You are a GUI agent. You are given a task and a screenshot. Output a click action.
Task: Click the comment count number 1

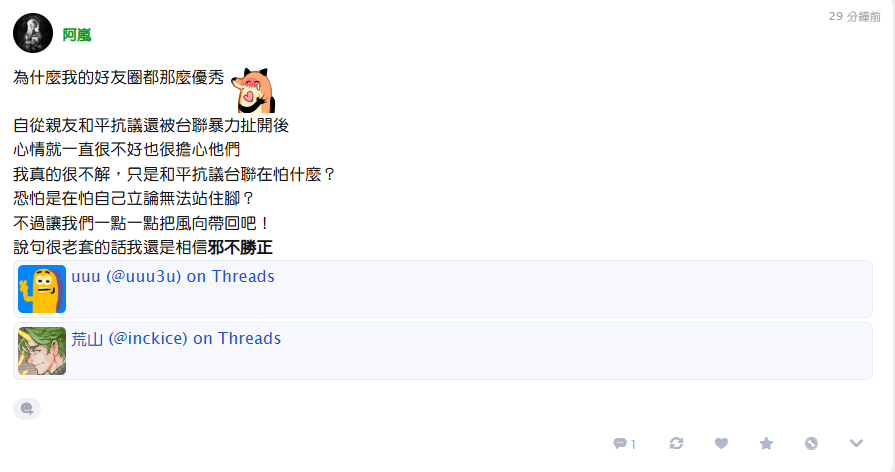[x=633, y=444]
